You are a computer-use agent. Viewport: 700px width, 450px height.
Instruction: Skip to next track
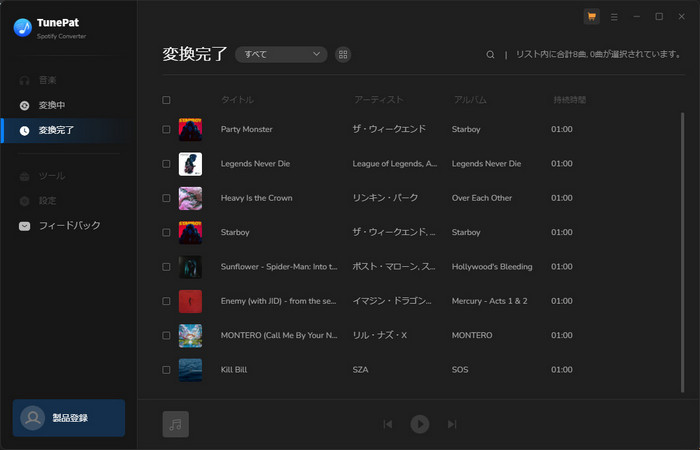(x=452, y=424)
